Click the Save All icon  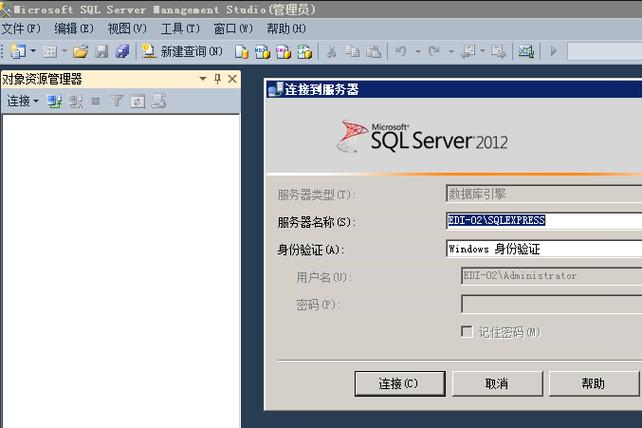(x=122, y=52)
